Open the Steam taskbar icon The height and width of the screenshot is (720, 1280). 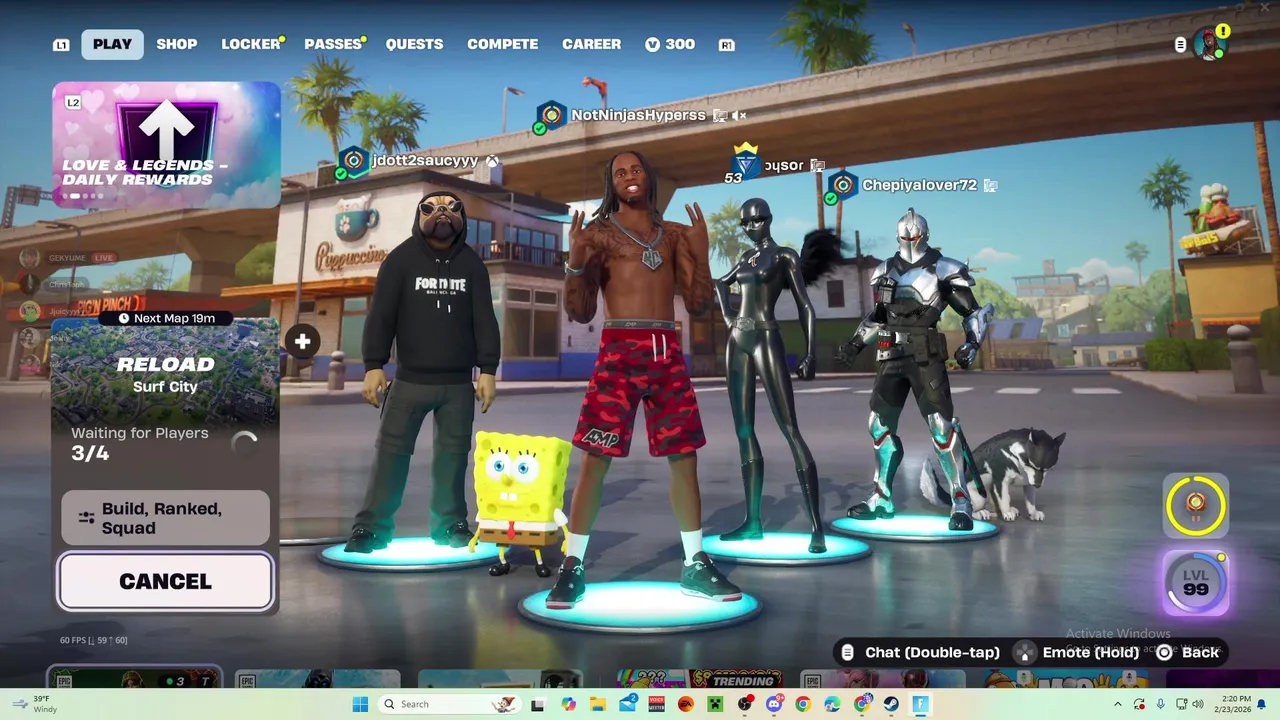point(891,704)
